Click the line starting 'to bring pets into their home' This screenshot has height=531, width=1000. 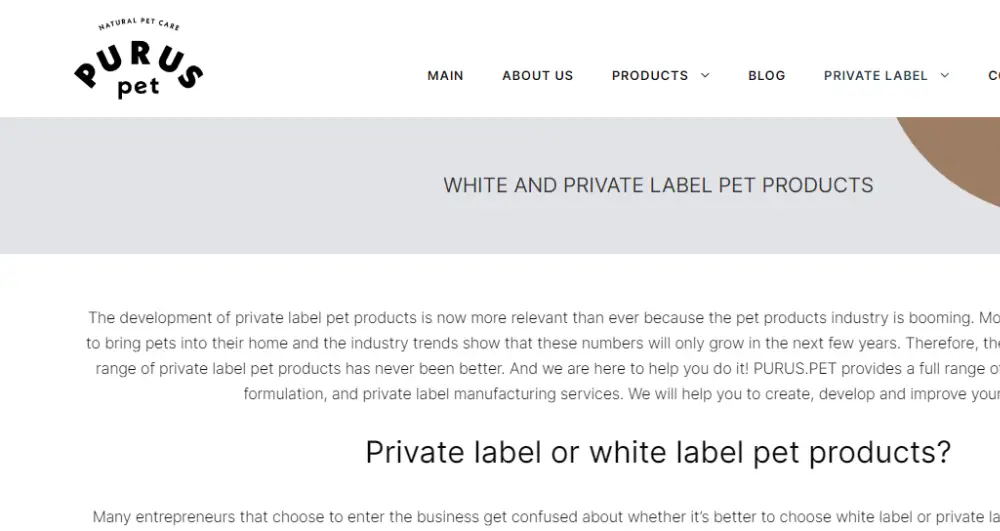[543, 343]
